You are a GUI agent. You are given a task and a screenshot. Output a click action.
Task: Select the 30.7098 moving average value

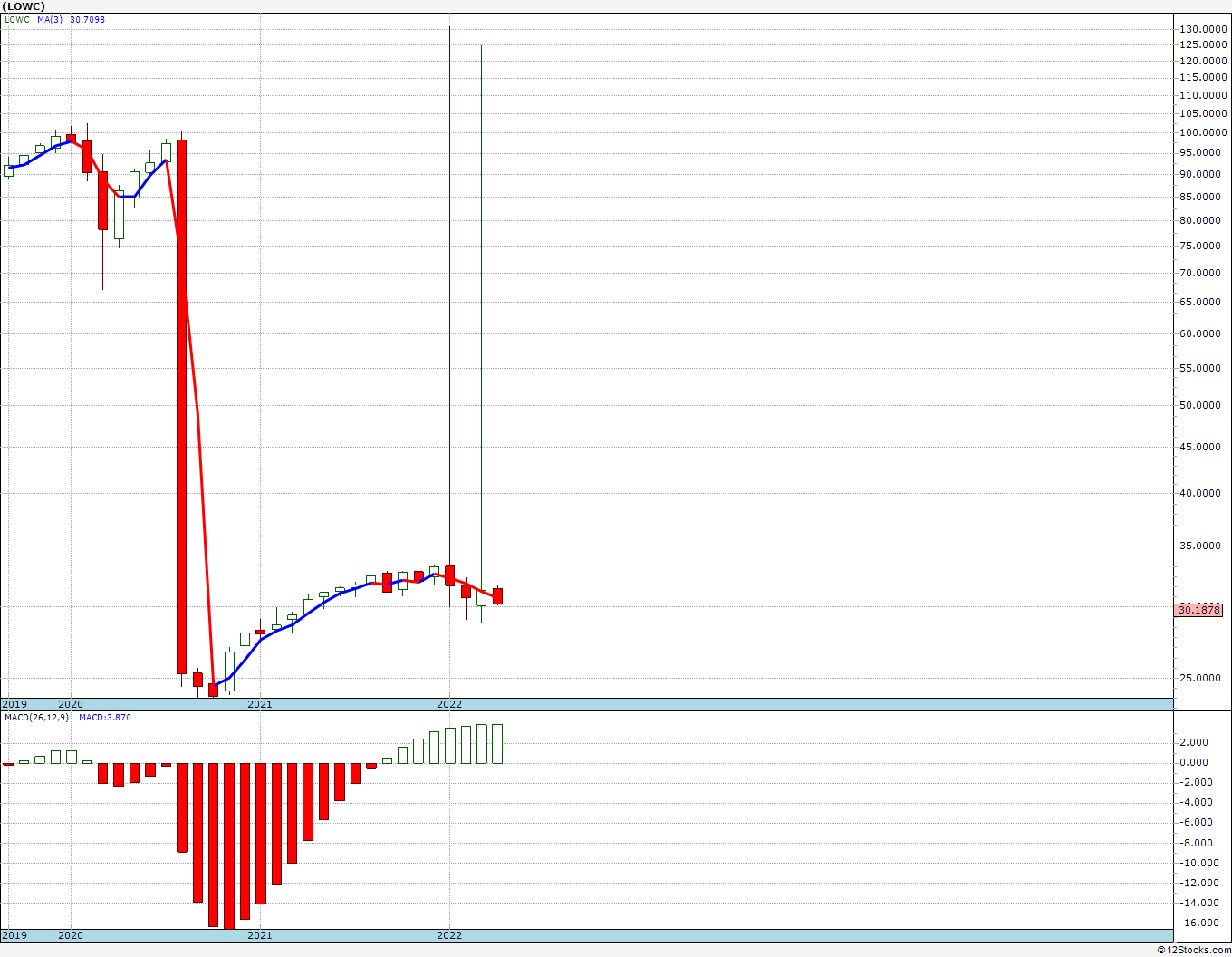point(87,19)
